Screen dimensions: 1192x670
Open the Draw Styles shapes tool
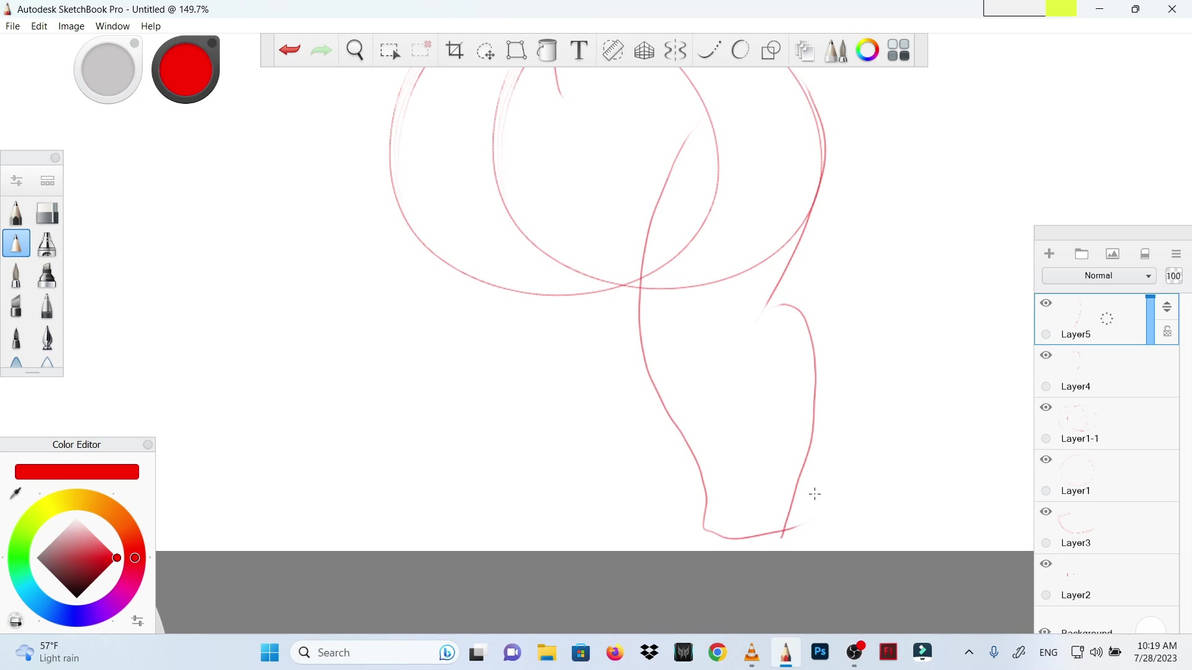771,50
